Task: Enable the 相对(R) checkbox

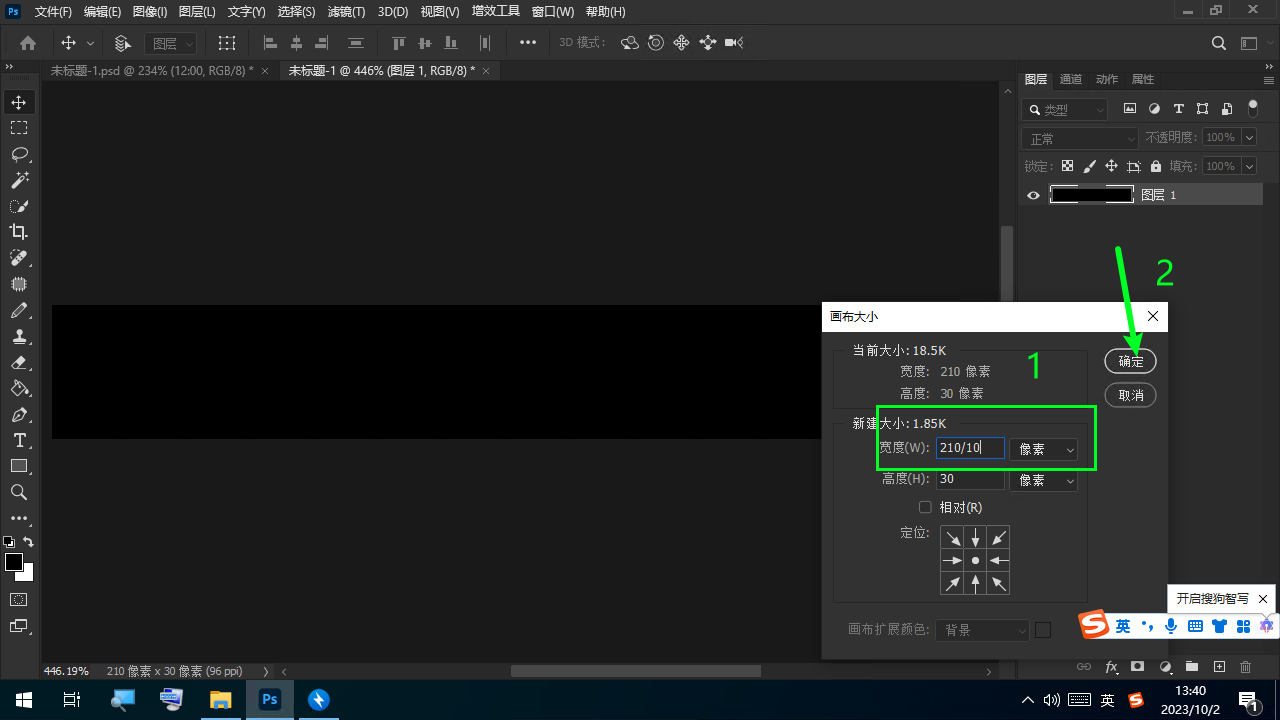Action: [x=925, y=507]
